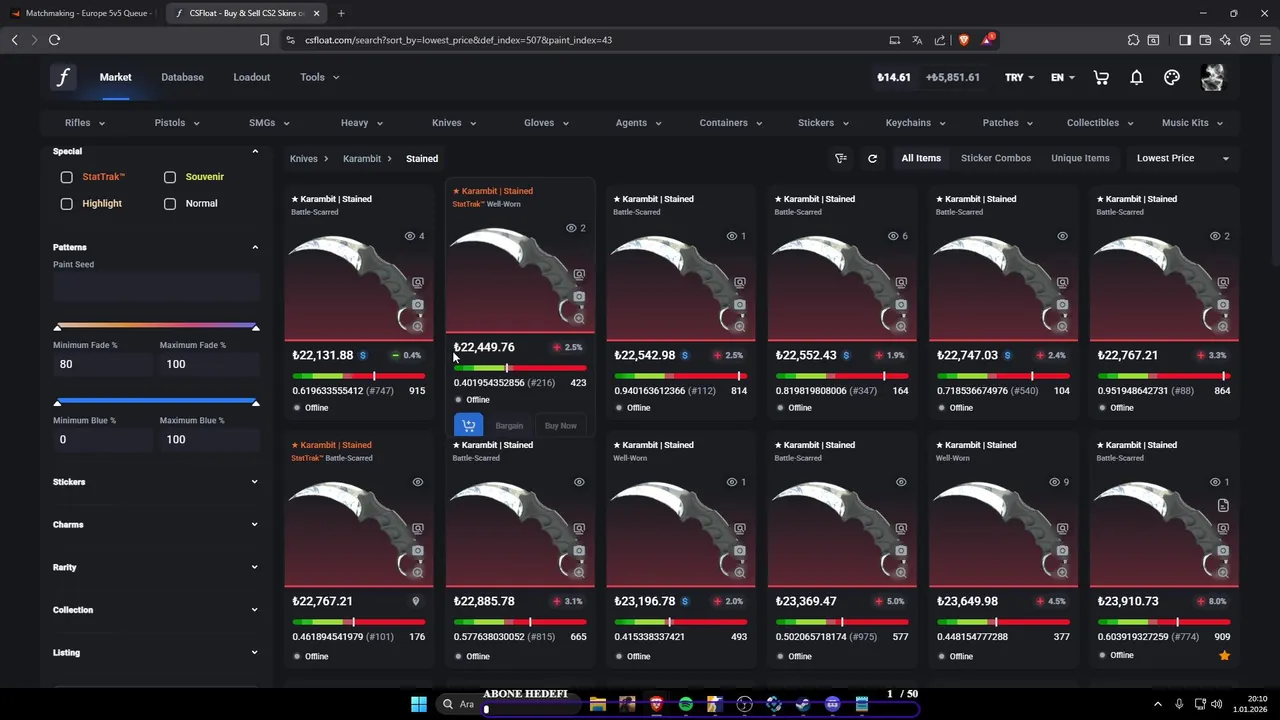
Task: Open the Windows Start menu
Action: click(x=419, y=704)
